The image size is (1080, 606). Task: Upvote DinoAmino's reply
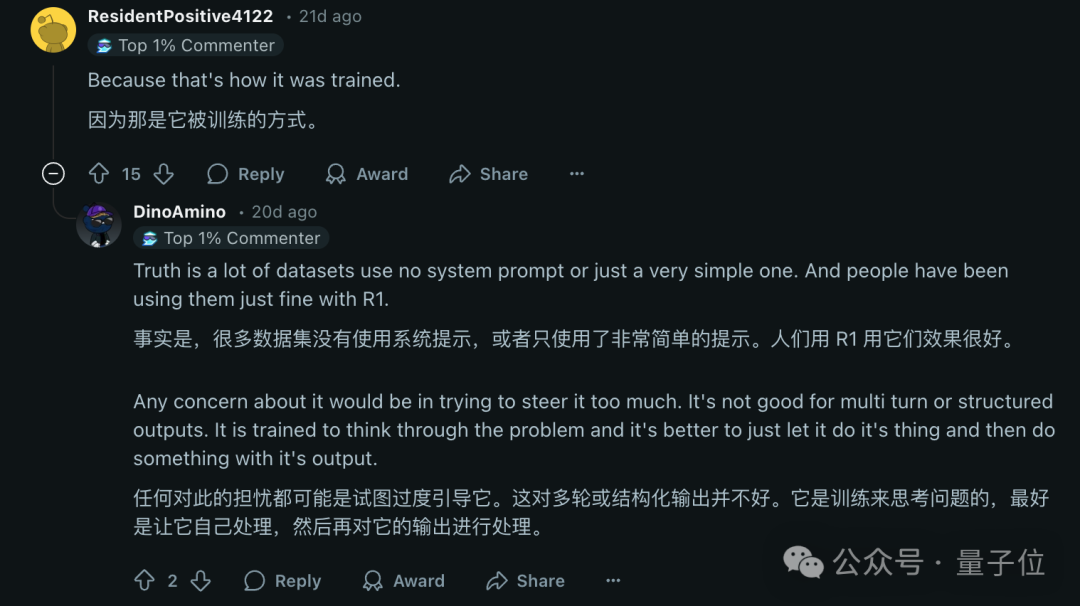(144, 580)
